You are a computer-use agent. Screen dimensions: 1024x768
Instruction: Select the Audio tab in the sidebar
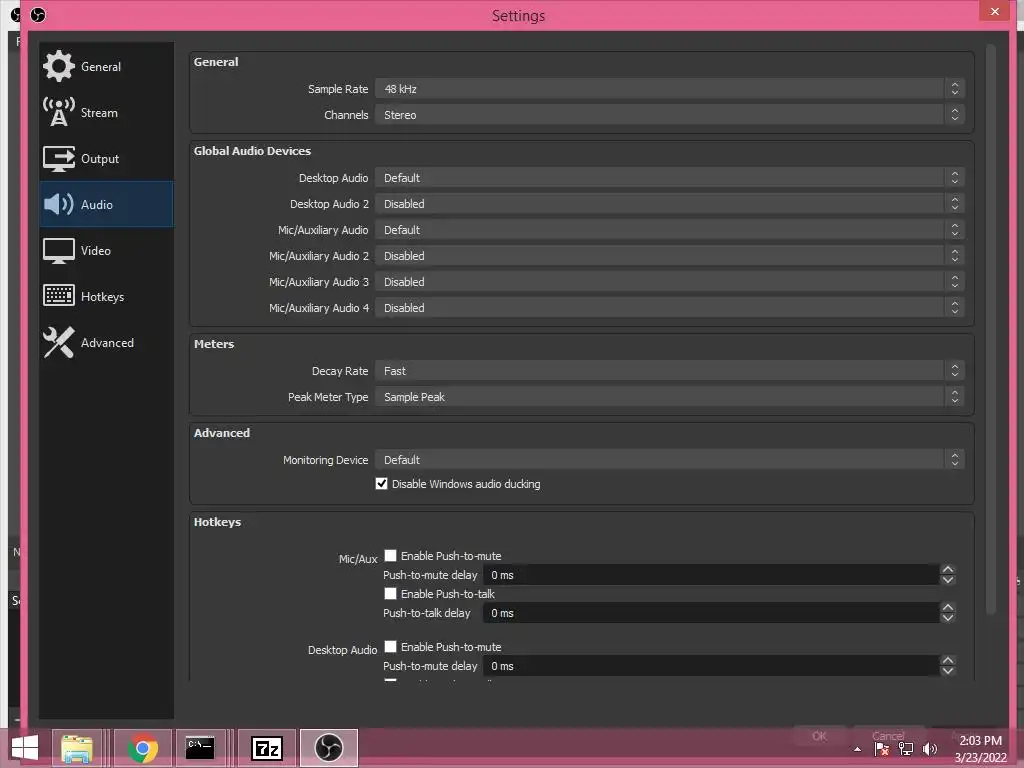tap(106, 204)
